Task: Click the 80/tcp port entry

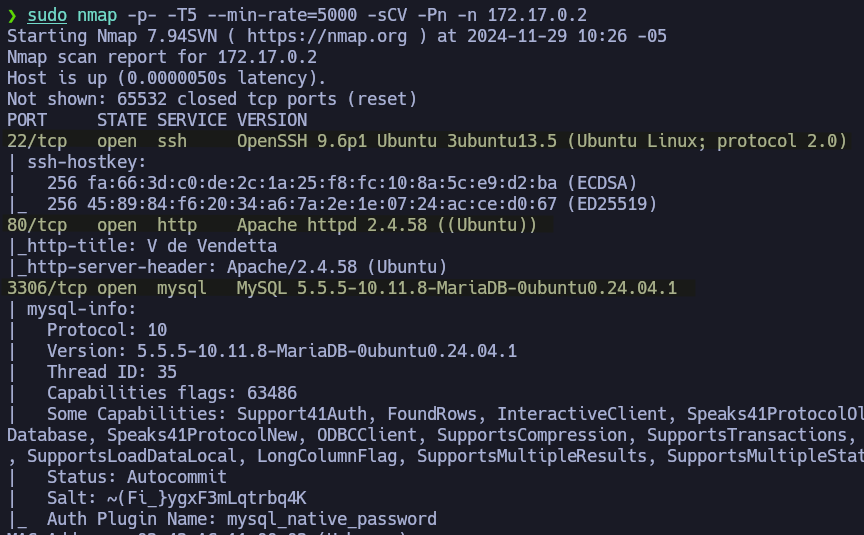Action: [32, 225]
